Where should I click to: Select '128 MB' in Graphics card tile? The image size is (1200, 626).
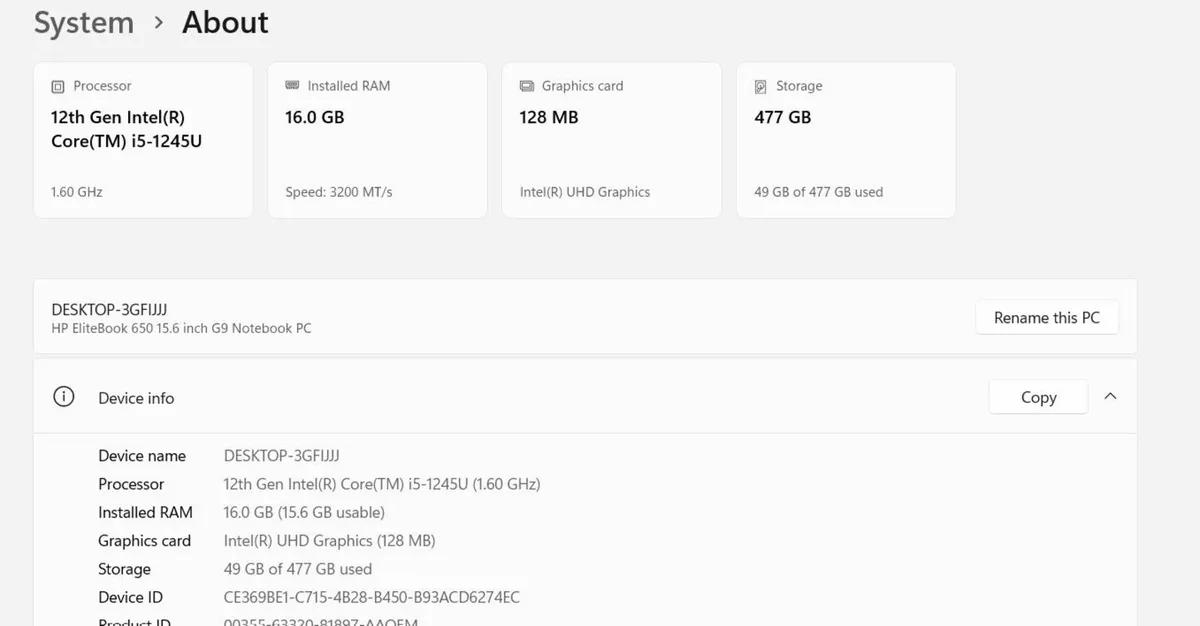[x=548, y=117]
